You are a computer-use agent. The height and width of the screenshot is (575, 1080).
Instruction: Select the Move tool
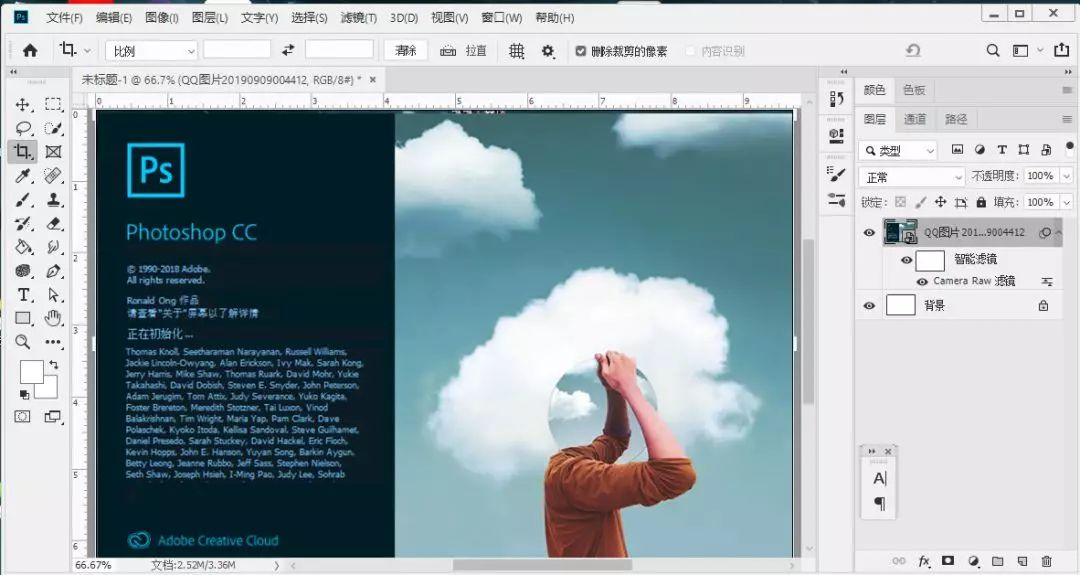[22, 105]
